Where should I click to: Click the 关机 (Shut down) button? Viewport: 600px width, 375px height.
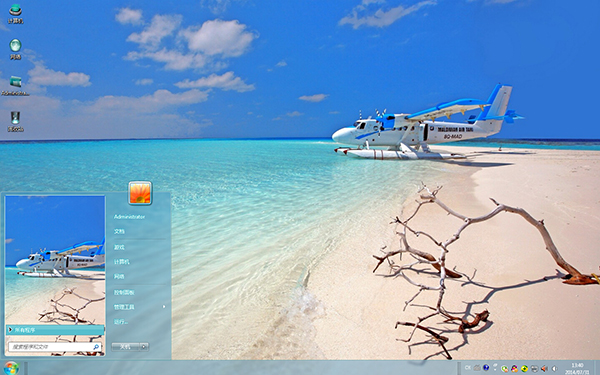[x=125, y=347]
